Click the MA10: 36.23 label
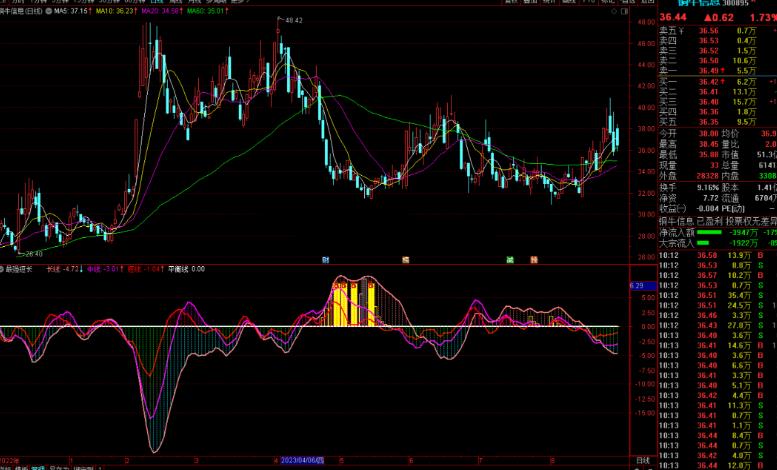Image resolution: width=777 pixels, height=470 pixels. click(x=115, y=10)
